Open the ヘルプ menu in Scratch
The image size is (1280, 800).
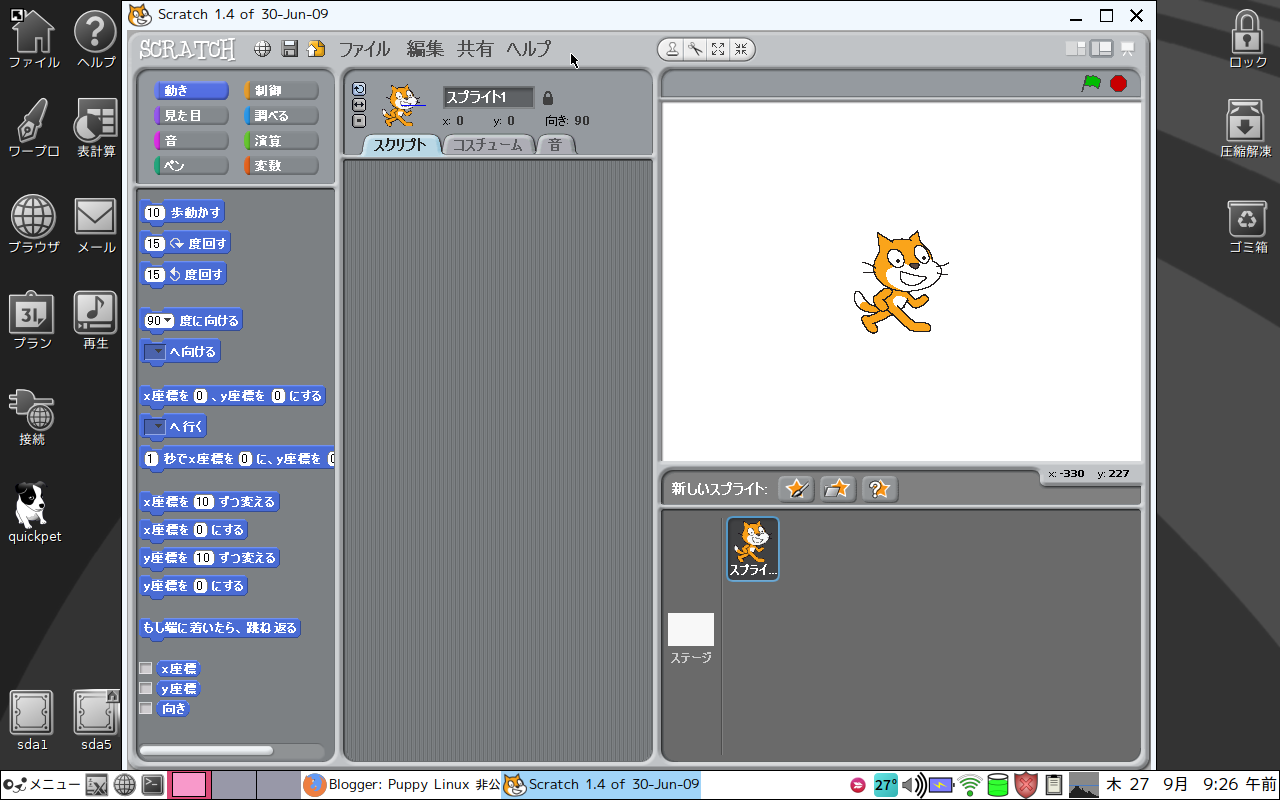[528, 49]
